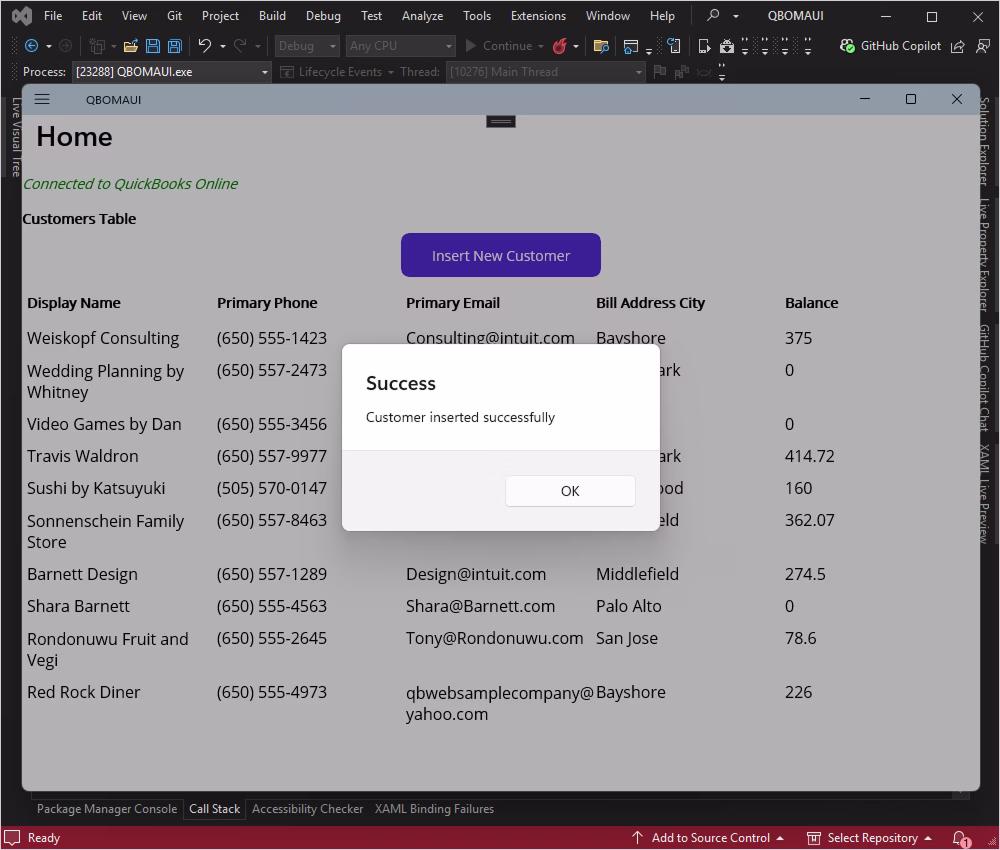Click the Weiskopf Consulting display name
The height and width of the screenshot is (850, 1000).
tap(103, 338)
